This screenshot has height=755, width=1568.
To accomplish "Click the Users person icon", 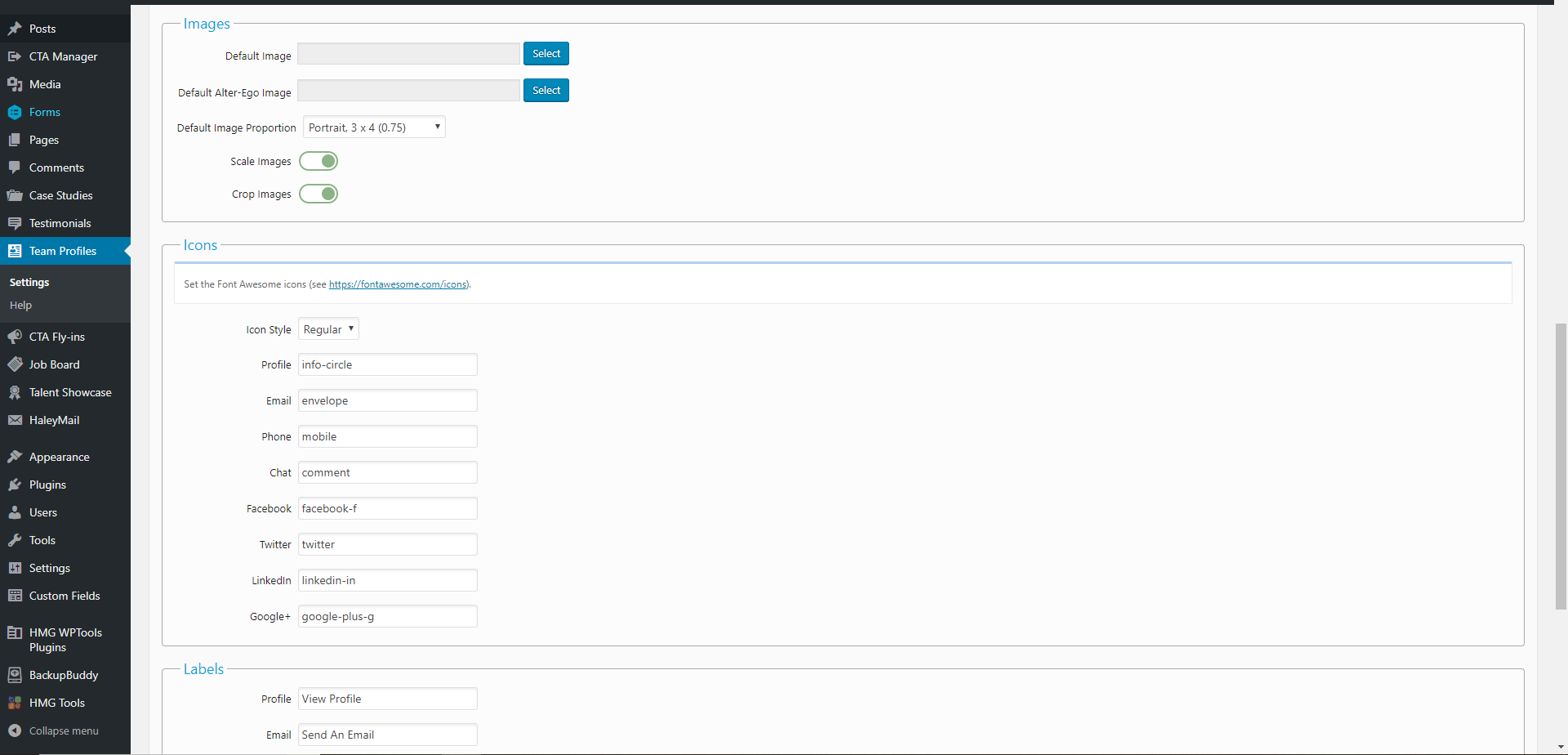I will (x=15, y=512).
